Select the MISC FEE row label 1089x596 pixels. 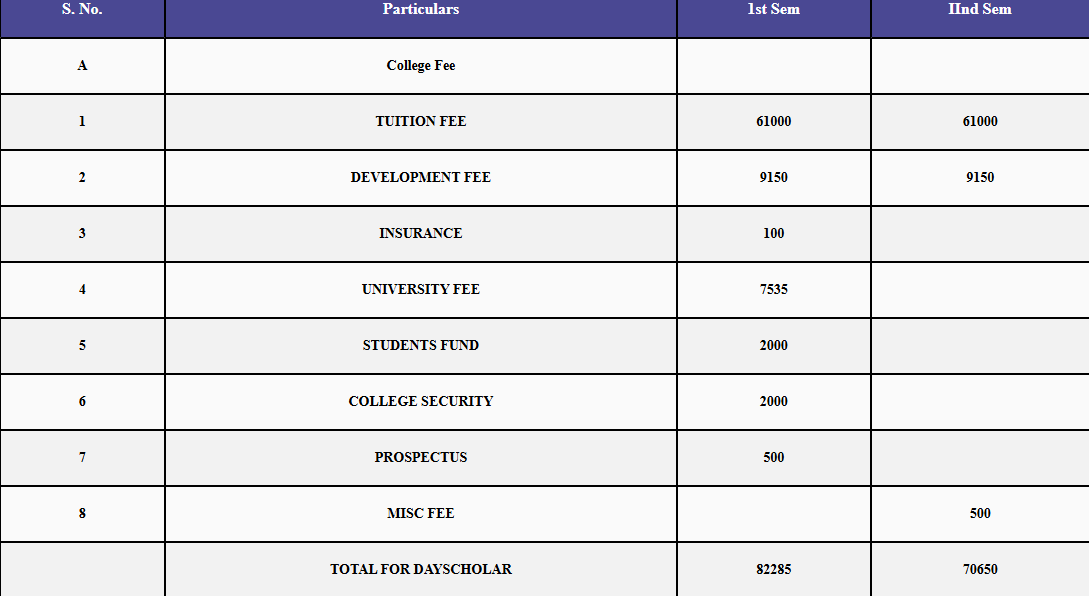pos(420,514)
